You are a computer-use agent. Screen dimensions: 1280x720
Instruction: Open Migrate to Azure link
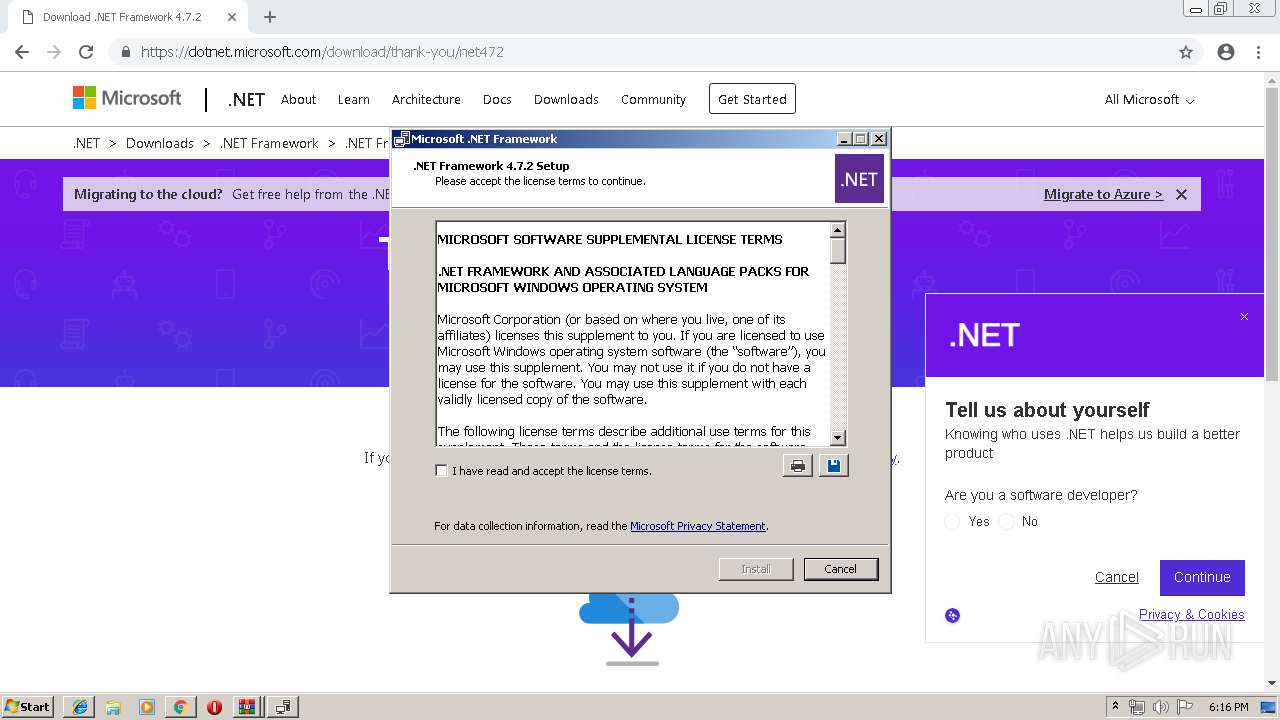point(1103,194)
